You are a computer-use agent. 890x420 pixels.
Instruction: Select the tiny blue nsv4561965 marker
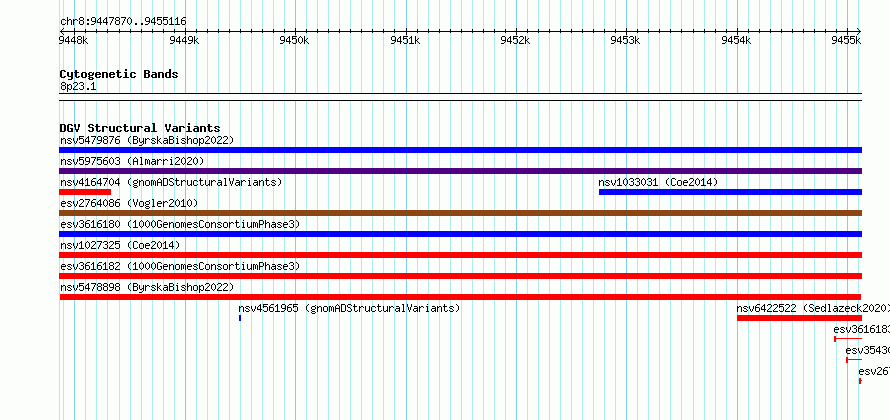point(240,318)
